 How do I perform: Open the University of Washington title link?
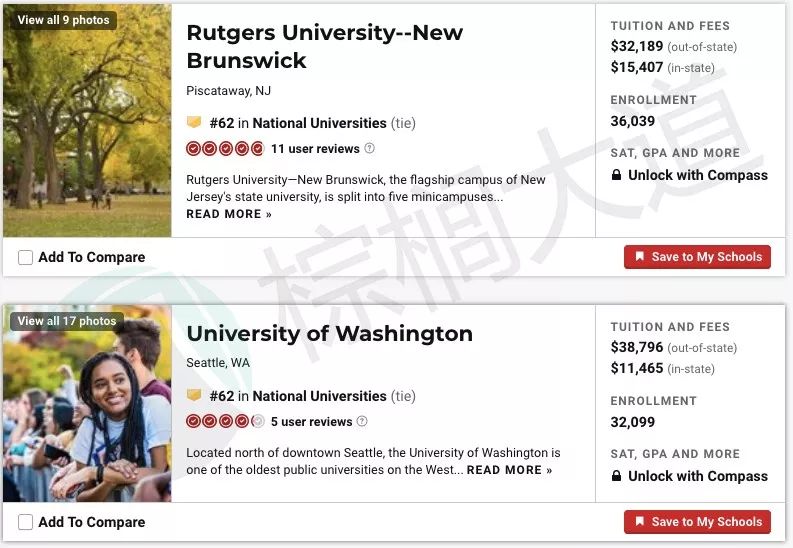point(330,334)
